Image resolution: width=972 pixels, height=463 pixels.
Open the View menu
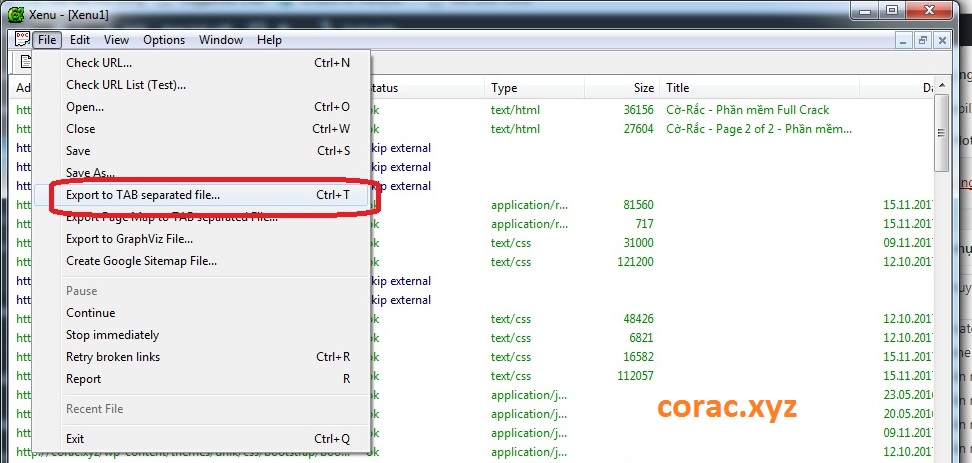(116, 40)
